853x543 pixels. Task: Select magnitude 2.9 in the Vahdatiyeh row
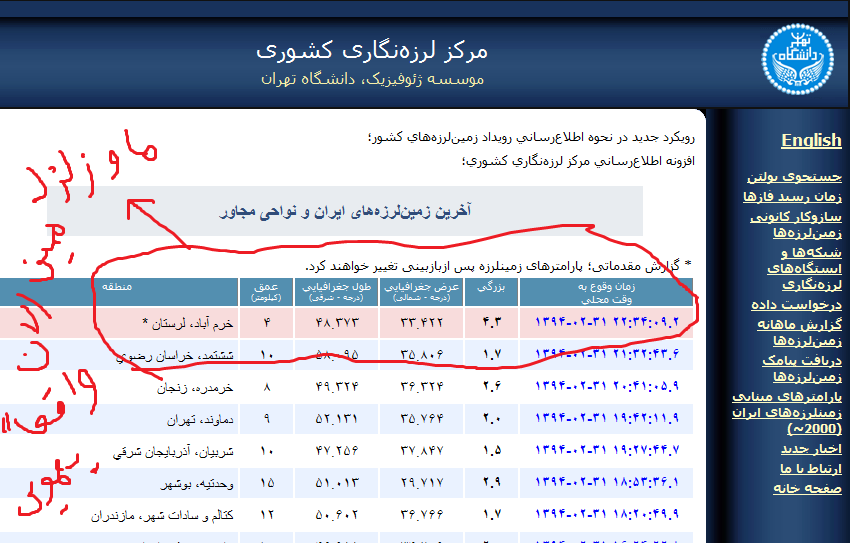[x=491, y=483]
